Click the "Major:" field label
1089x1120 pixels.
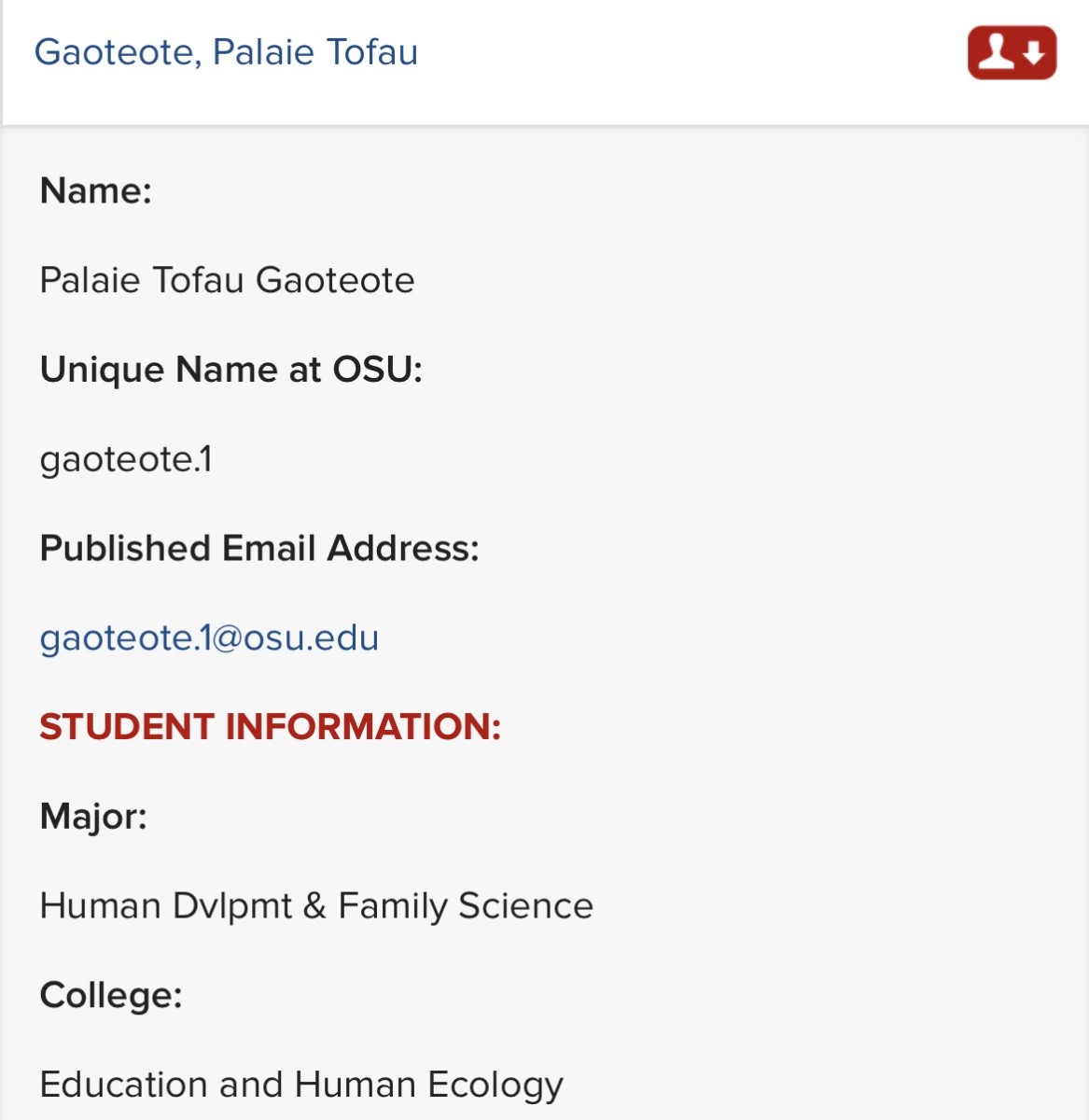point(93,817)
